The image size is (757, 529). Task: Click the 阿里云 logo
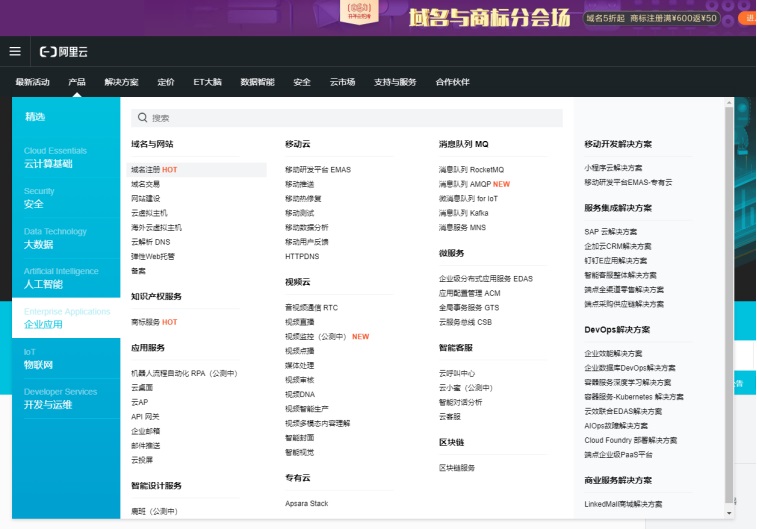pyautogui.click(x=64, y=51)
